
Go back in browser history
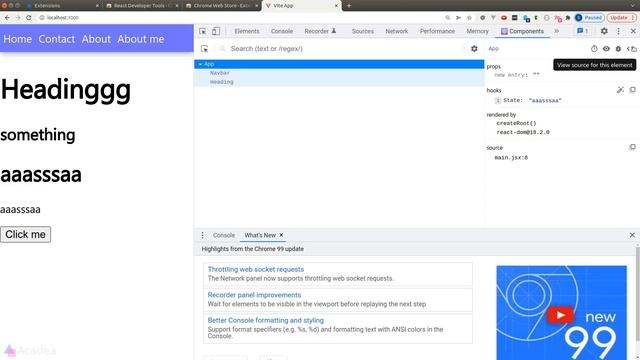click(7, 18)
